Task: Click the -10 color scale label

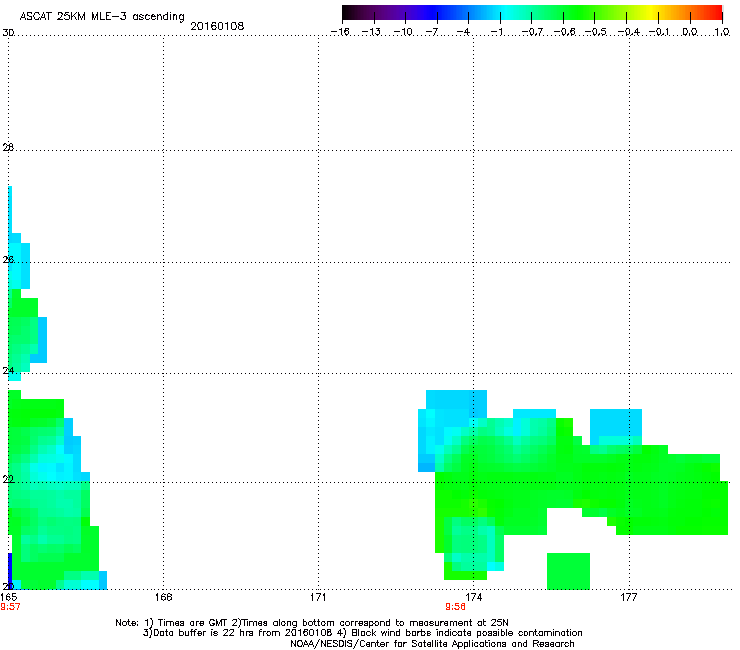Action: click(403, 32)
